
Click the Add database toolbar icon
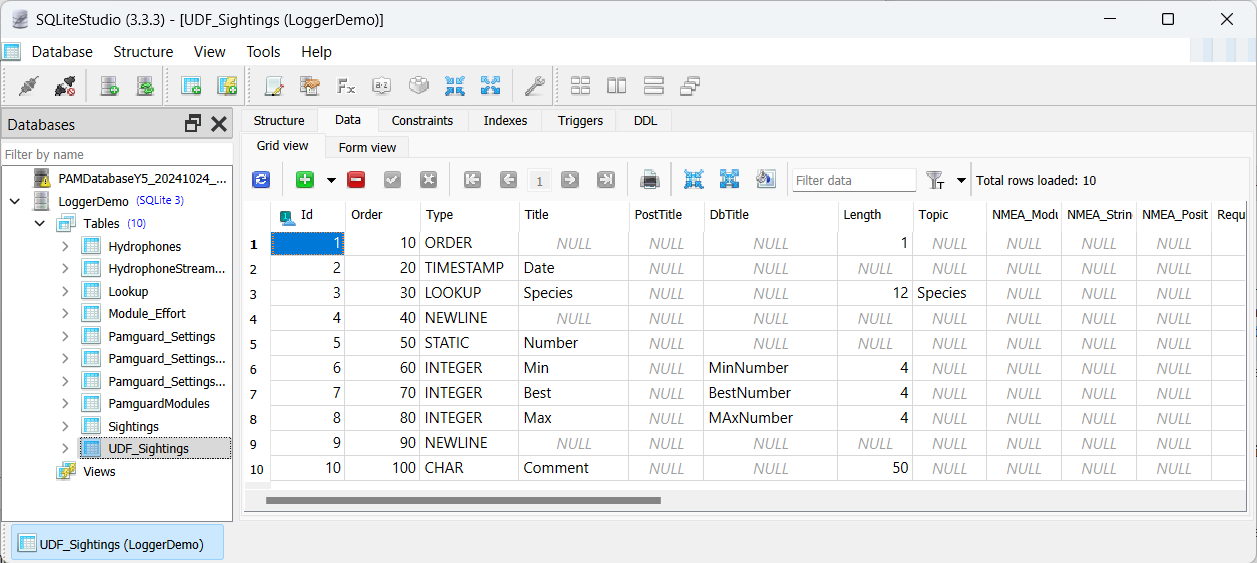coord(109,86)
